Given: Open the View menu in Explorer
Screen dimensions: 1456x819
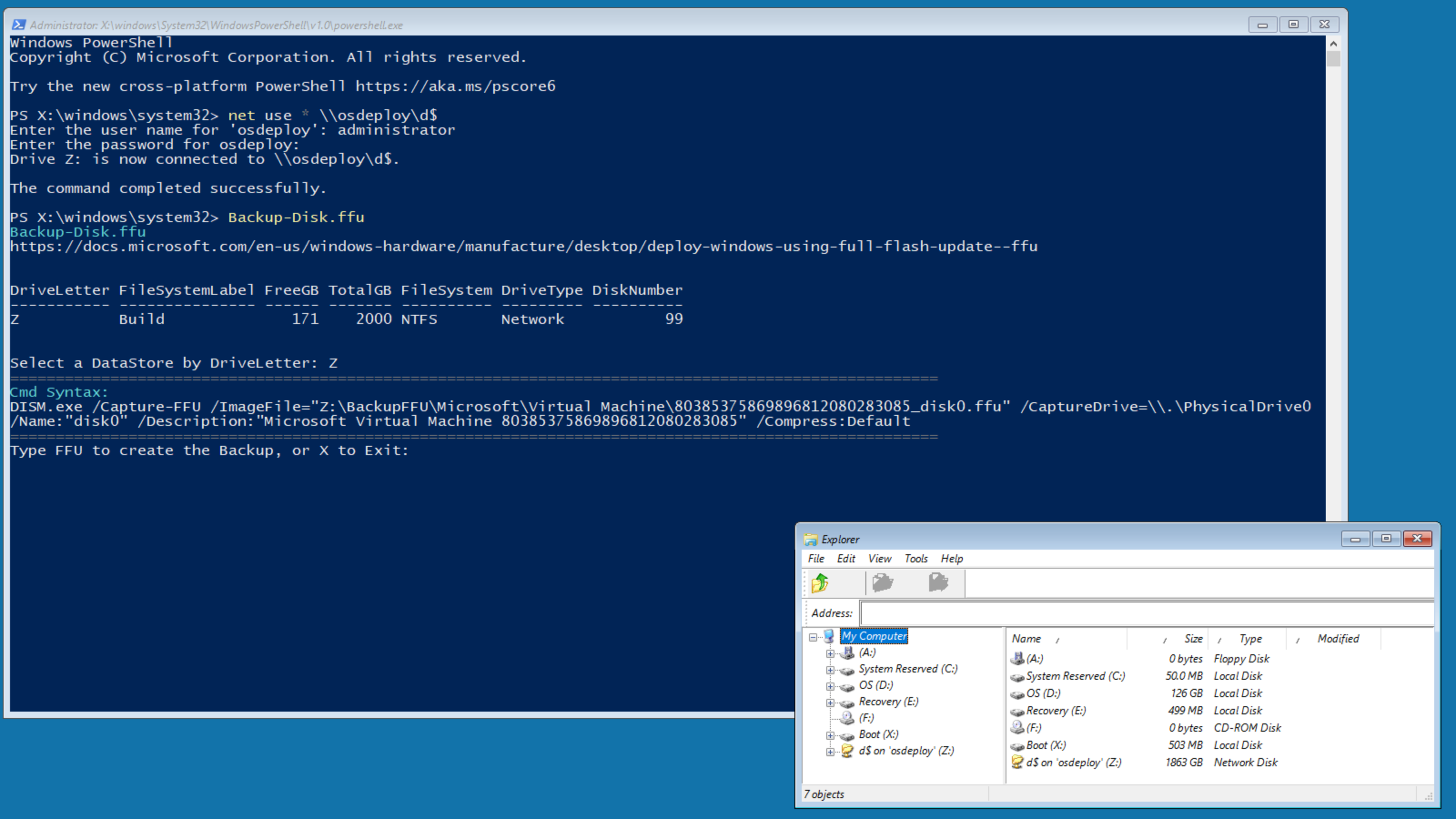Looking at the screenshot, I should click(880, 558).
